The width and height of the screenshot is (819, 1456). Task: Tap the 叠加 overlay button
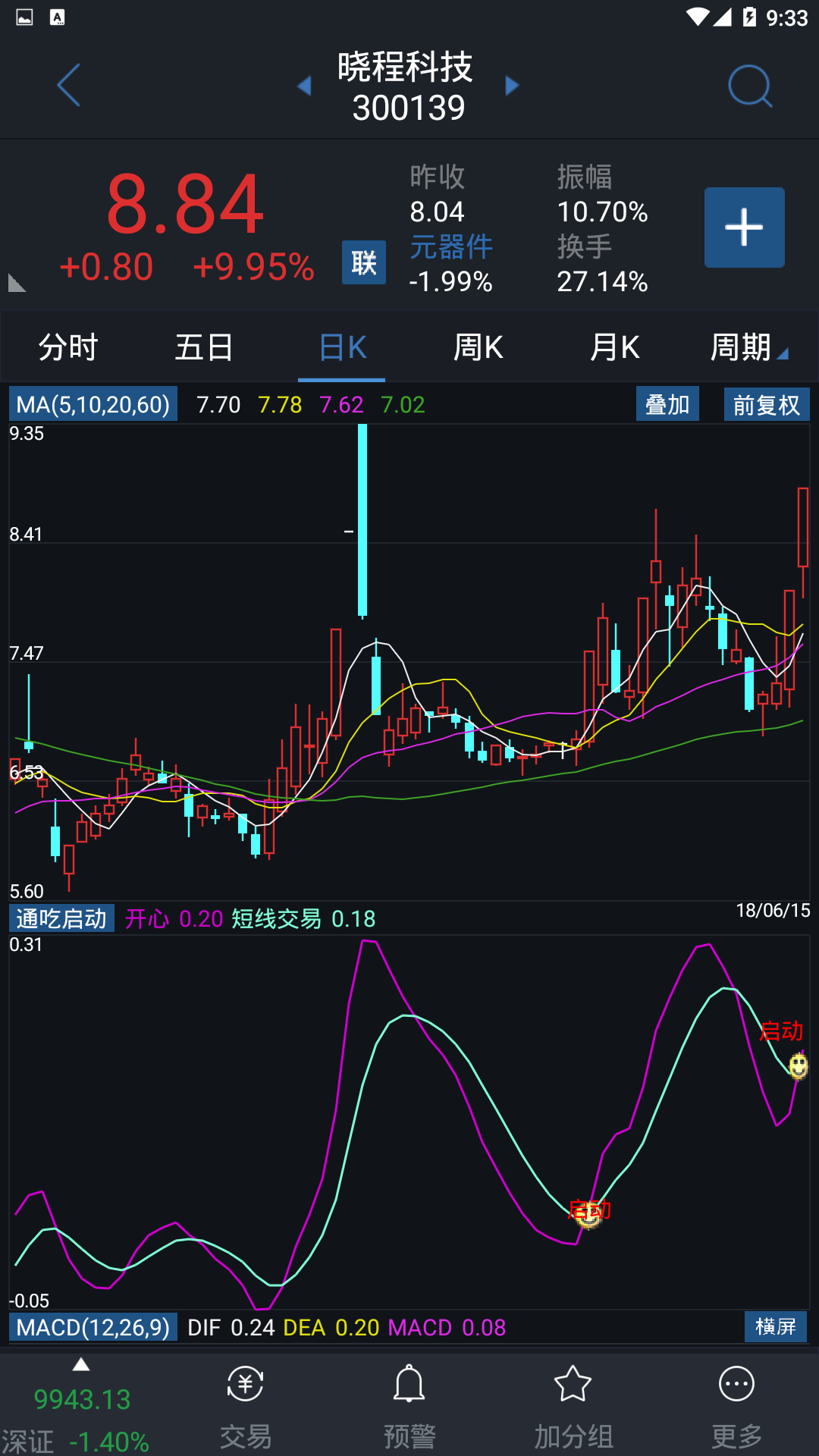667,404
